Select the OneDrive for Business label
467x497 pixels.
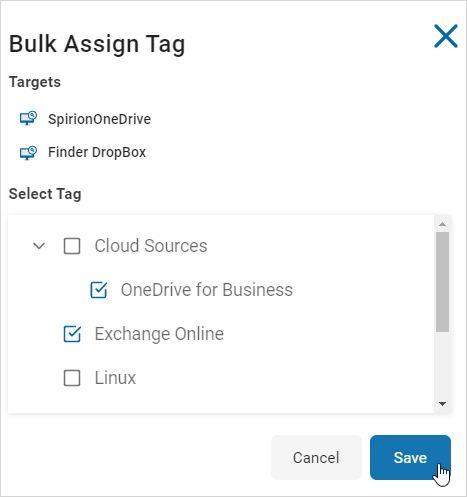(207, 290)
